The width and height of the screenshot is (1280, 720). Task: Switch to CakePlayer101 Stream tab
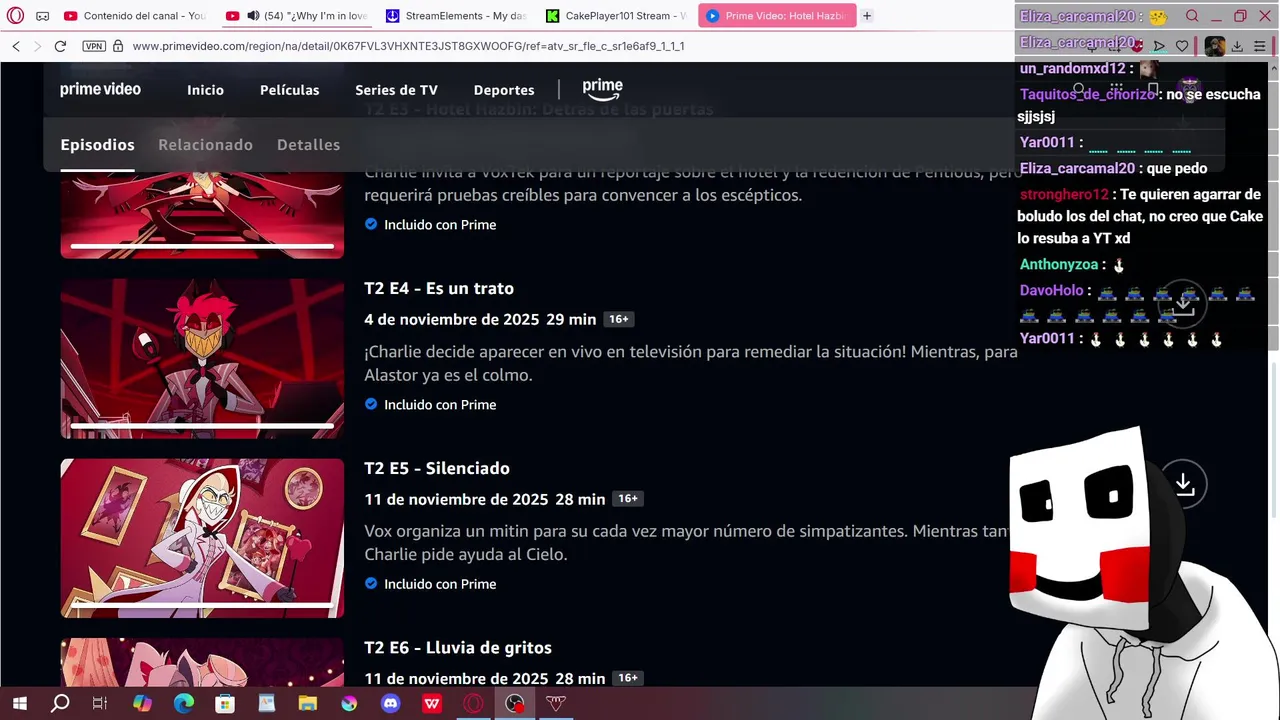click(616, 16)
